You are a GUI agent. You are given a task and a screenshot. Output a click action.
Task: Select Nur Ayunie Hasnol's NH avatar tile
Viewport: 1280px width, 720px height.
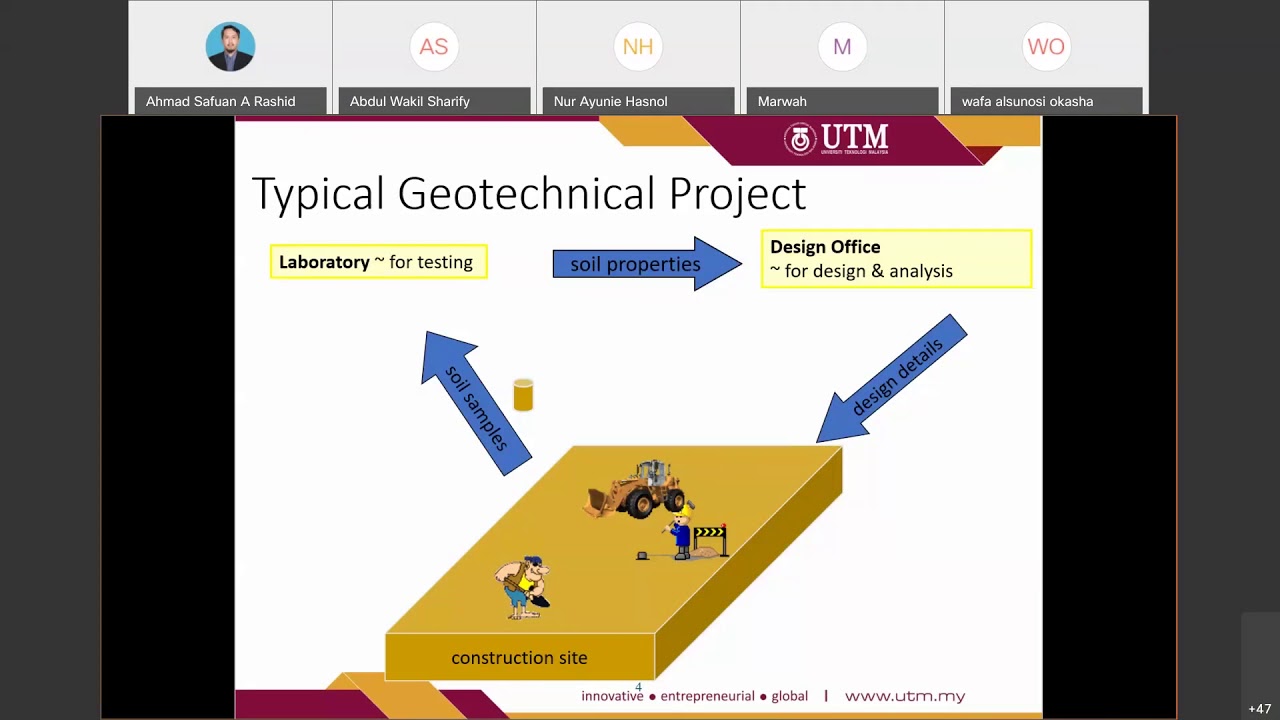click(638, 56)
